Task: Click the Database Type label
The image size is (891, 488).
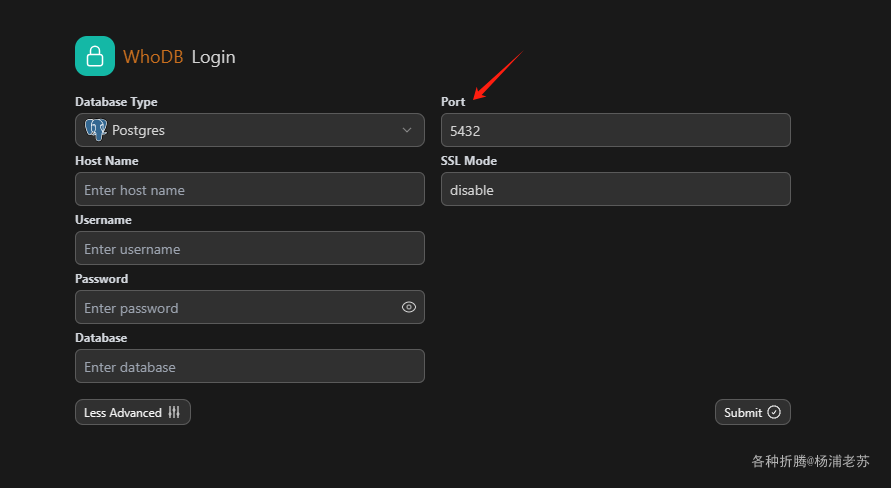Action: (116, 102)
